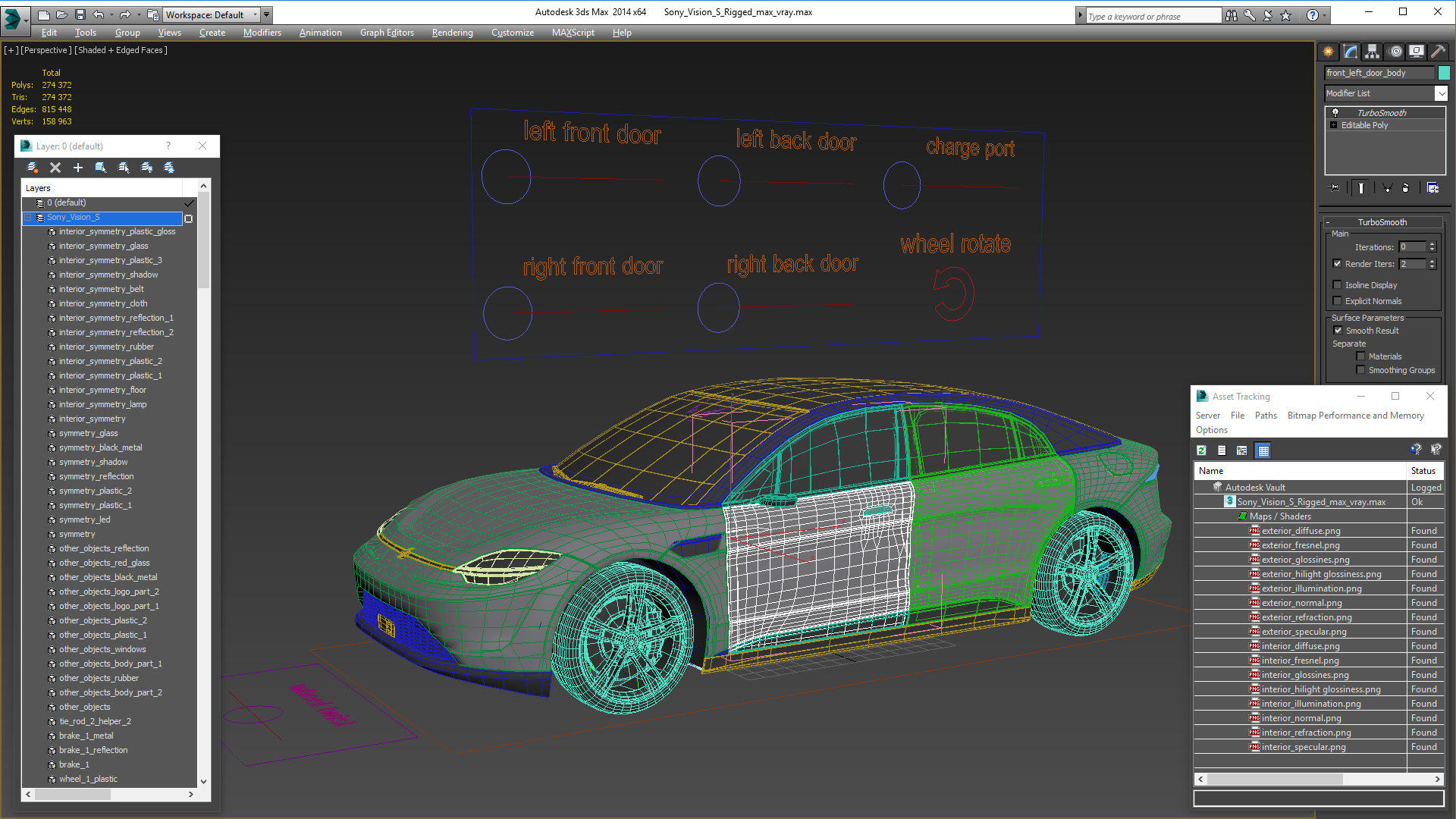
Task: Enable the Isoline Display checkbox
Action: point(1338,285)
